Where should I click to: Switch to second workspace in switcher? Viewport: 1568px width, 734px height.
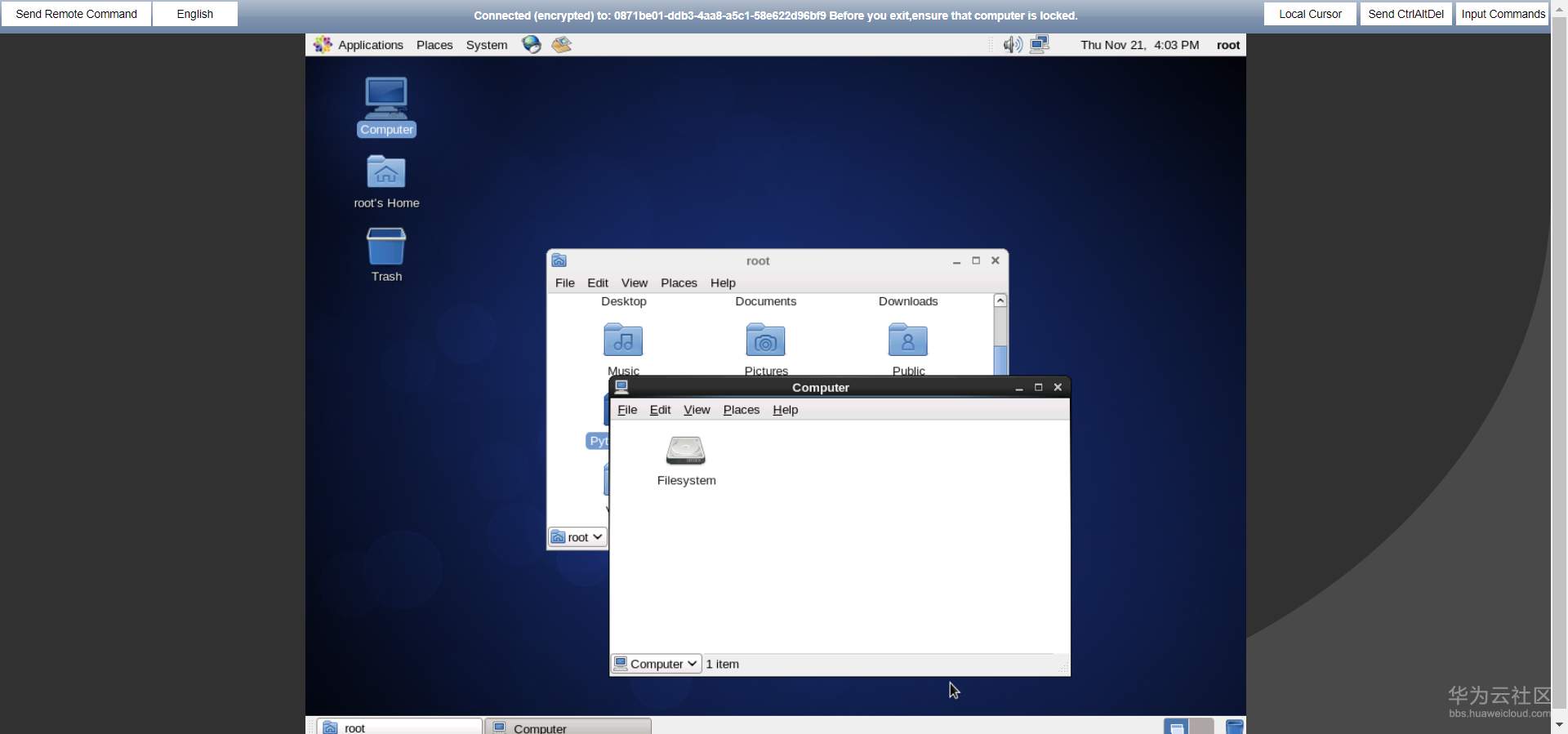[x=1201, y=727]
